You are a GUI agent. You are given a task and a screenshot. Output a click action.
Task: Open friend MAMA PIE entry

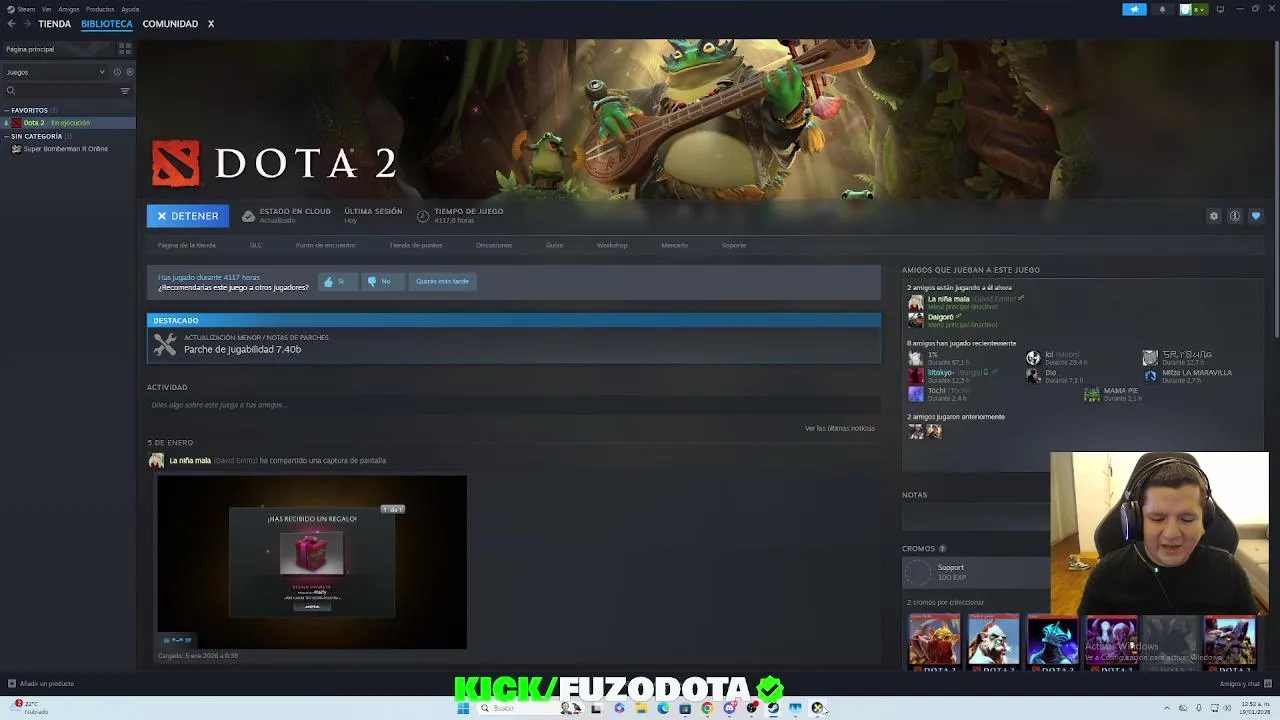click(1112, 394)
